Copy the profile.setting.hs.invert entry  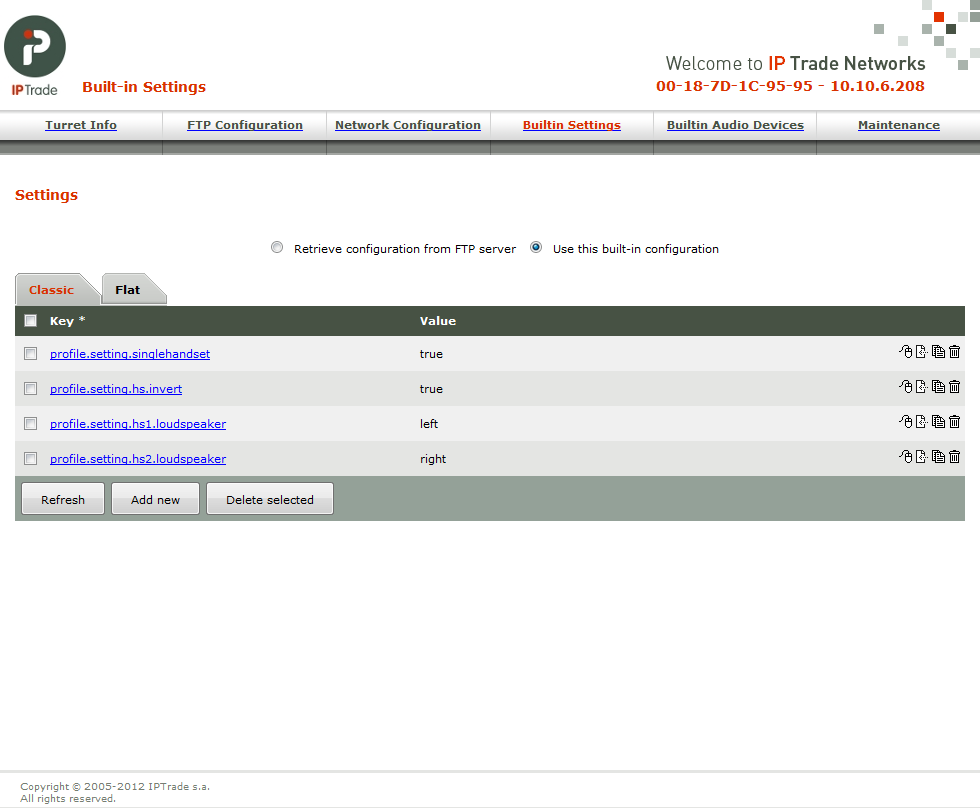(x=938, y=387)
